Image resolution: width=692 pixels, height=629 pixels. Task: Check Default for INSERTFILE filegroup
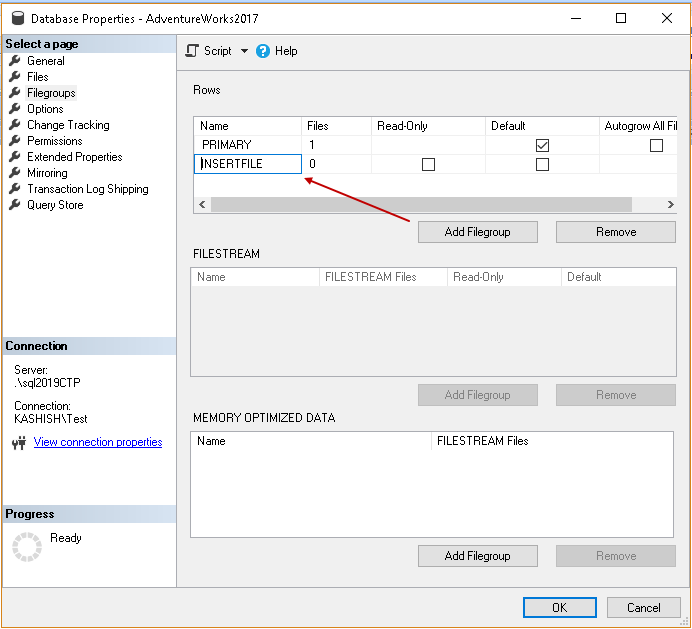[542, 164]
